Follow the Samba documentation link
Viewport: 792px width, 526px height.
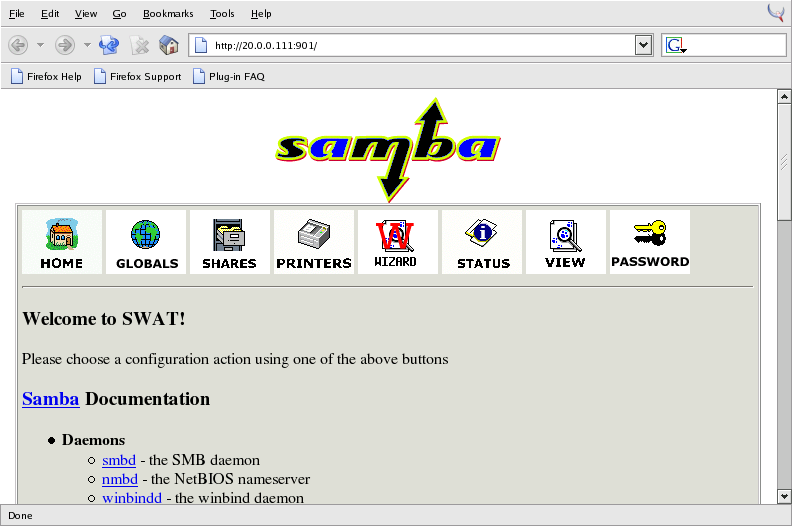pos(51,399)
